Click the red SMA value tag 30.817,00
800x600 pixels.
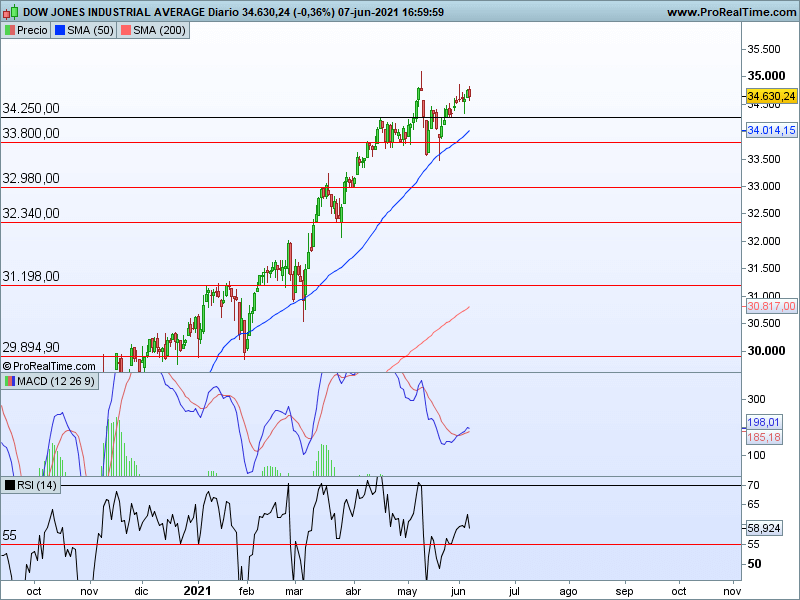click(771, 306)
